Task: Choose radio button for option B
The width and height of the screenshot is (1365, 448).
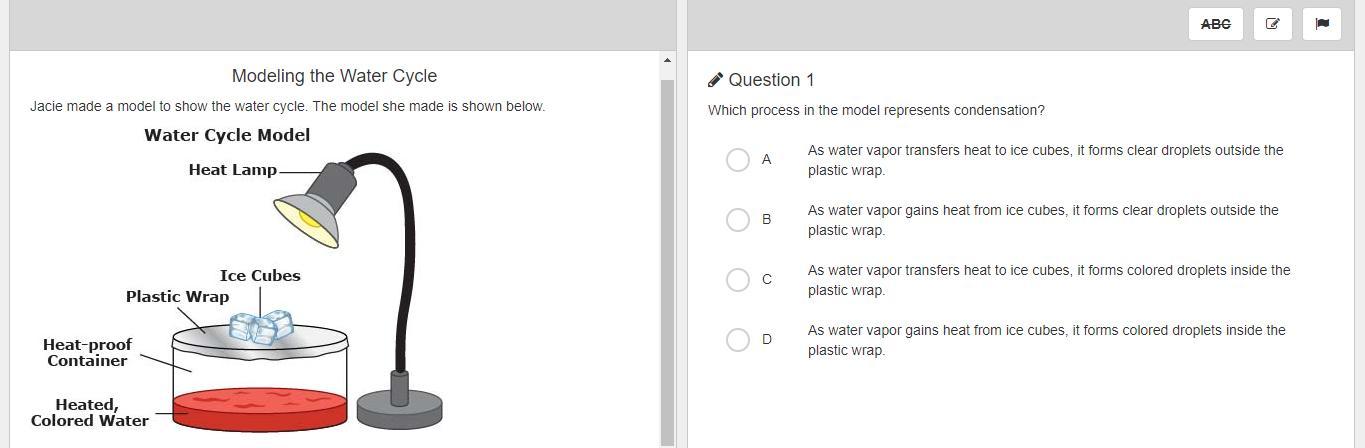Action: (738, 220)
